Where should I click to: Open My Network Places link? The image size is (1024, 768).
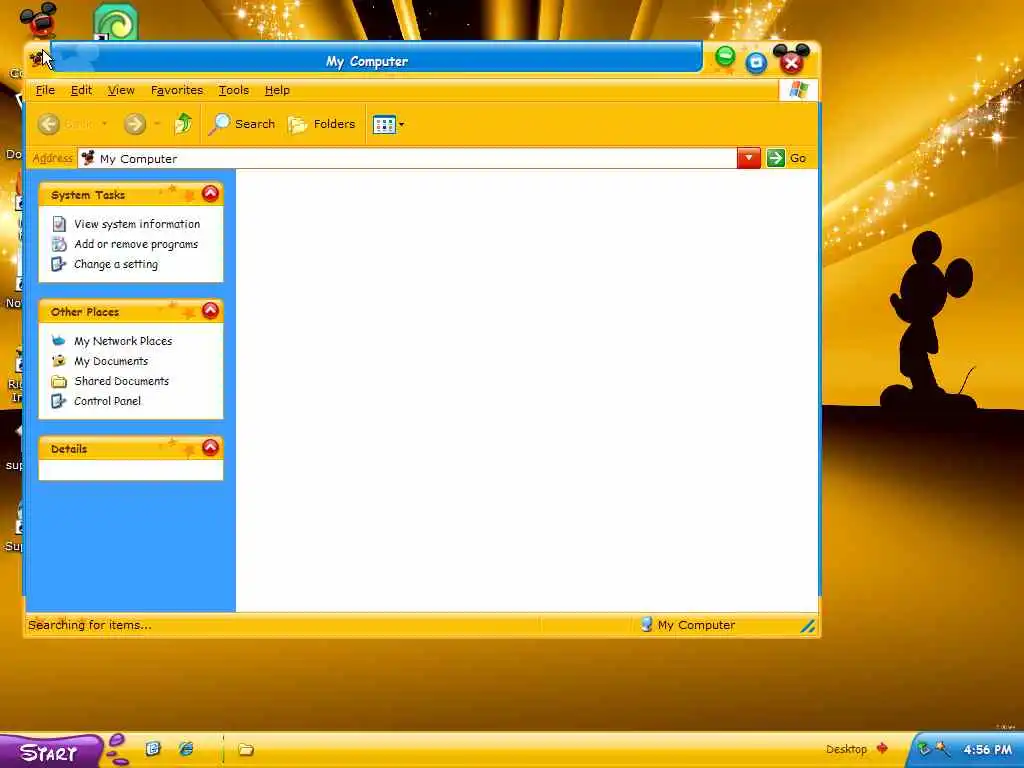coord(123,341)
